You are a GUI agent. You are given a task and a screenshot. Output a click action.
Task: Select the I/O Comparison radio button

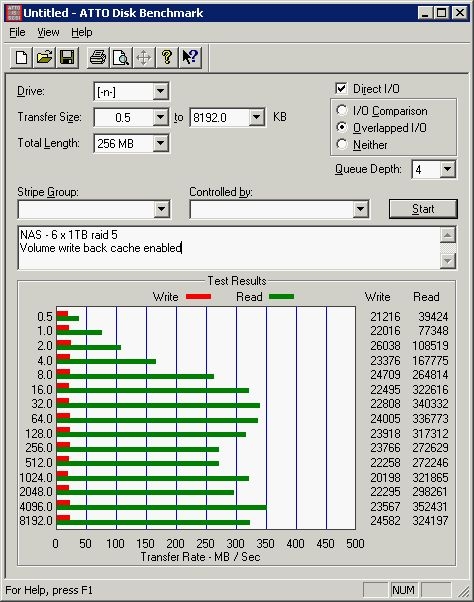(342, 111)
